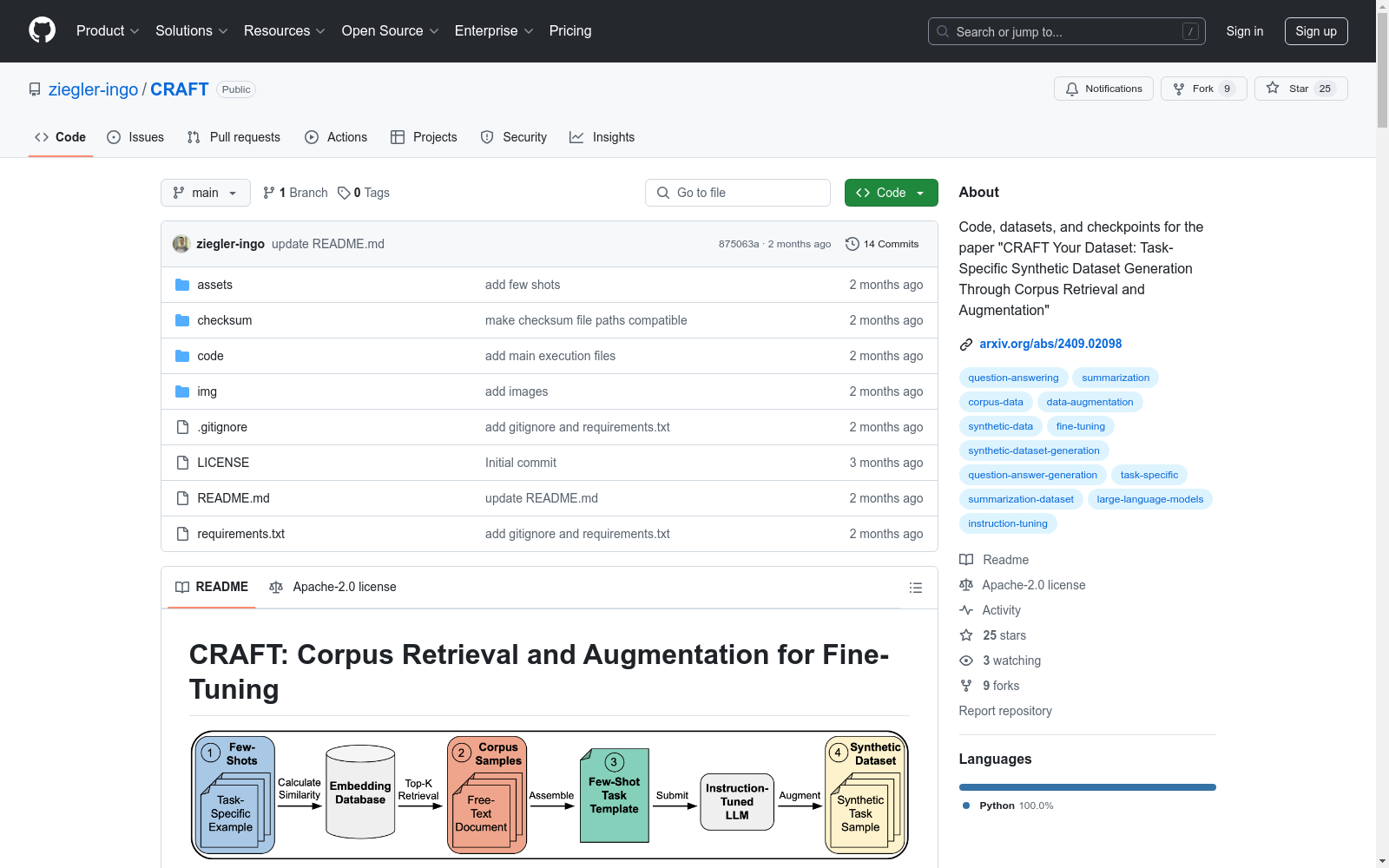Click the Notifications bell icon

click(1072, 89)
